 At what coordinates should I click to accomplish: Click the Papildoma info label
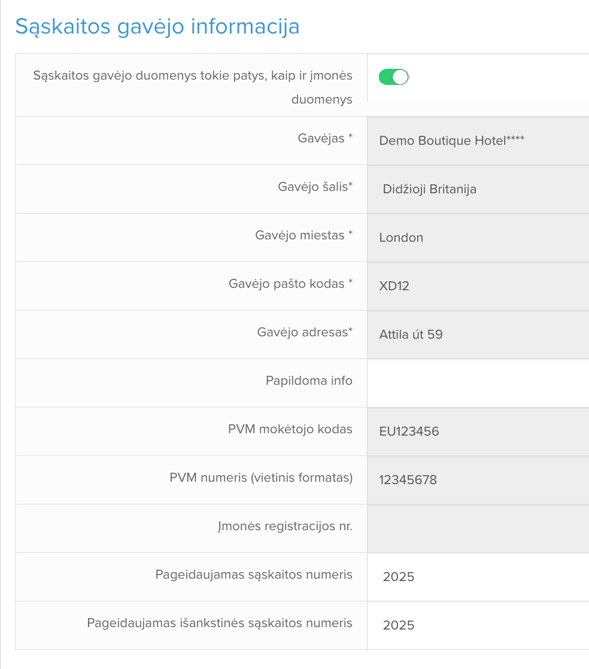[x=309, y=381]
